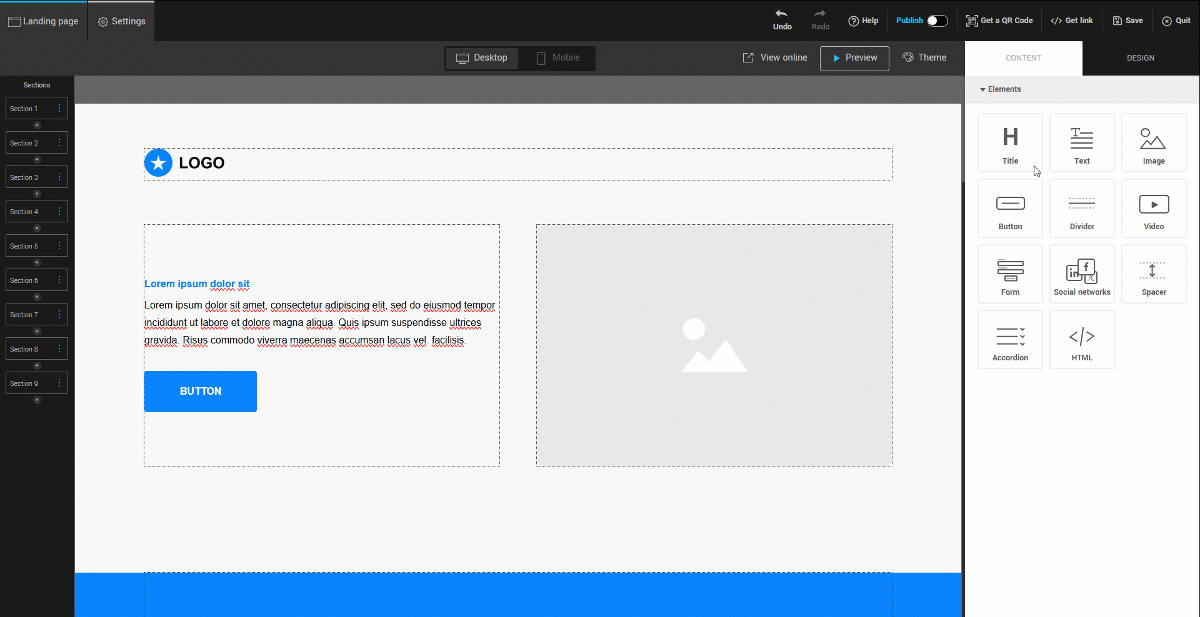Open the DESIGN tab
This screenshot has height=617, width=1200.
[x=1140, y=58]
